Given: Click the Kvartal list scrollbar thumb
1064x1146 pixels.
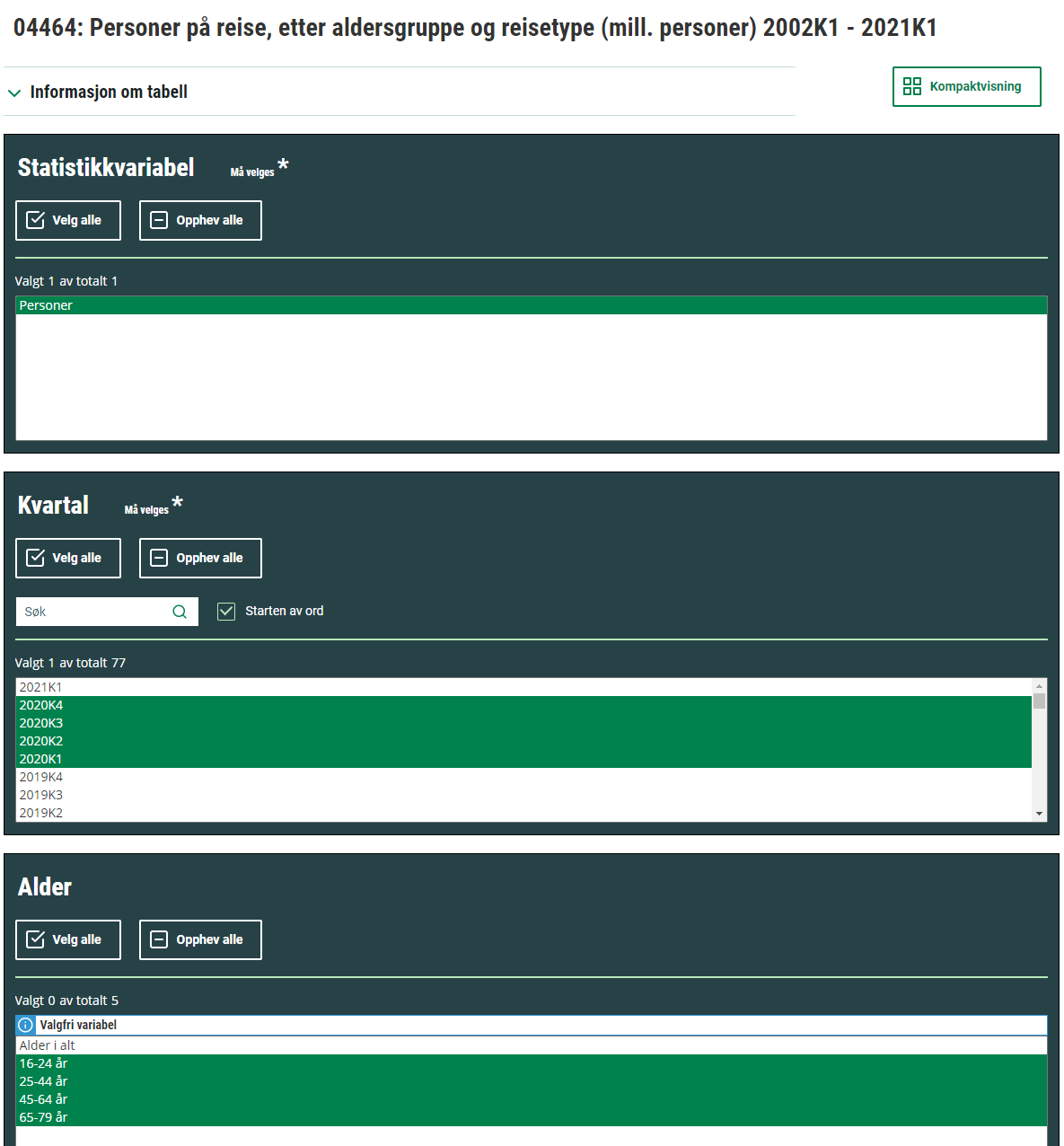Looking at the screenshot, I should (1040, 701).
